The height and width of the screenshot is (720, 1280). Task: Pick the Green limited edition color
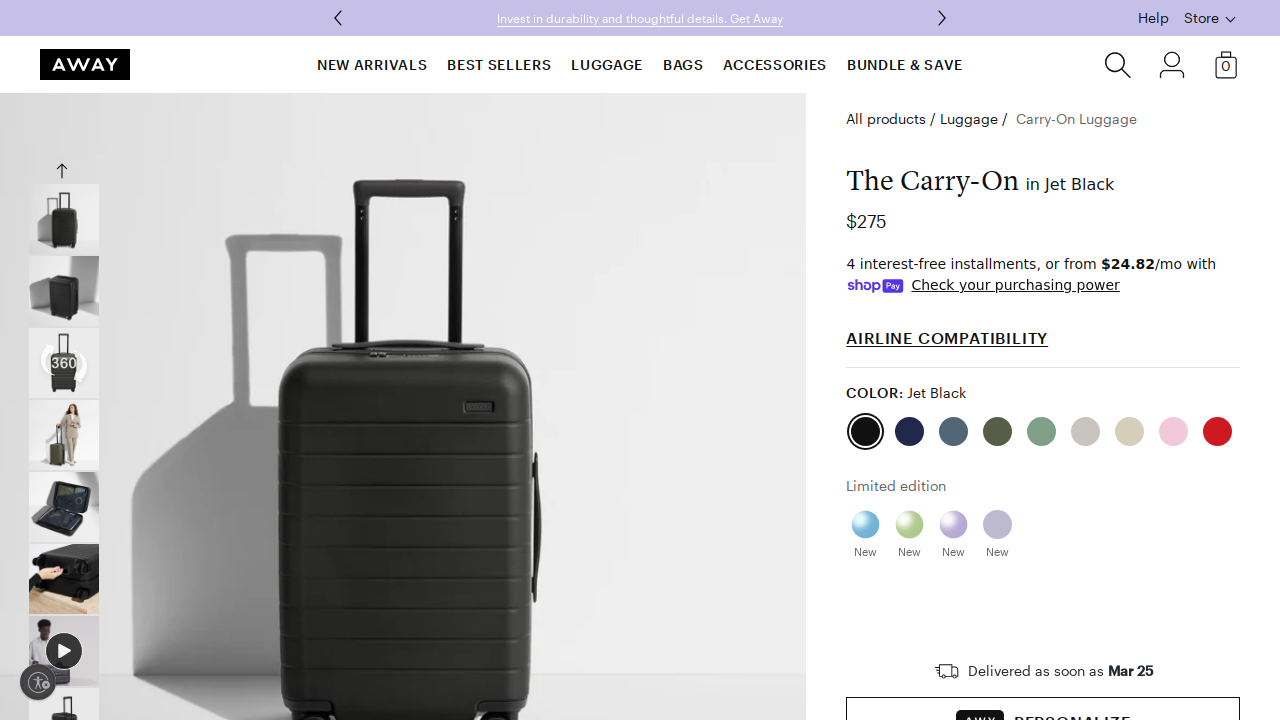click(909, 524)
